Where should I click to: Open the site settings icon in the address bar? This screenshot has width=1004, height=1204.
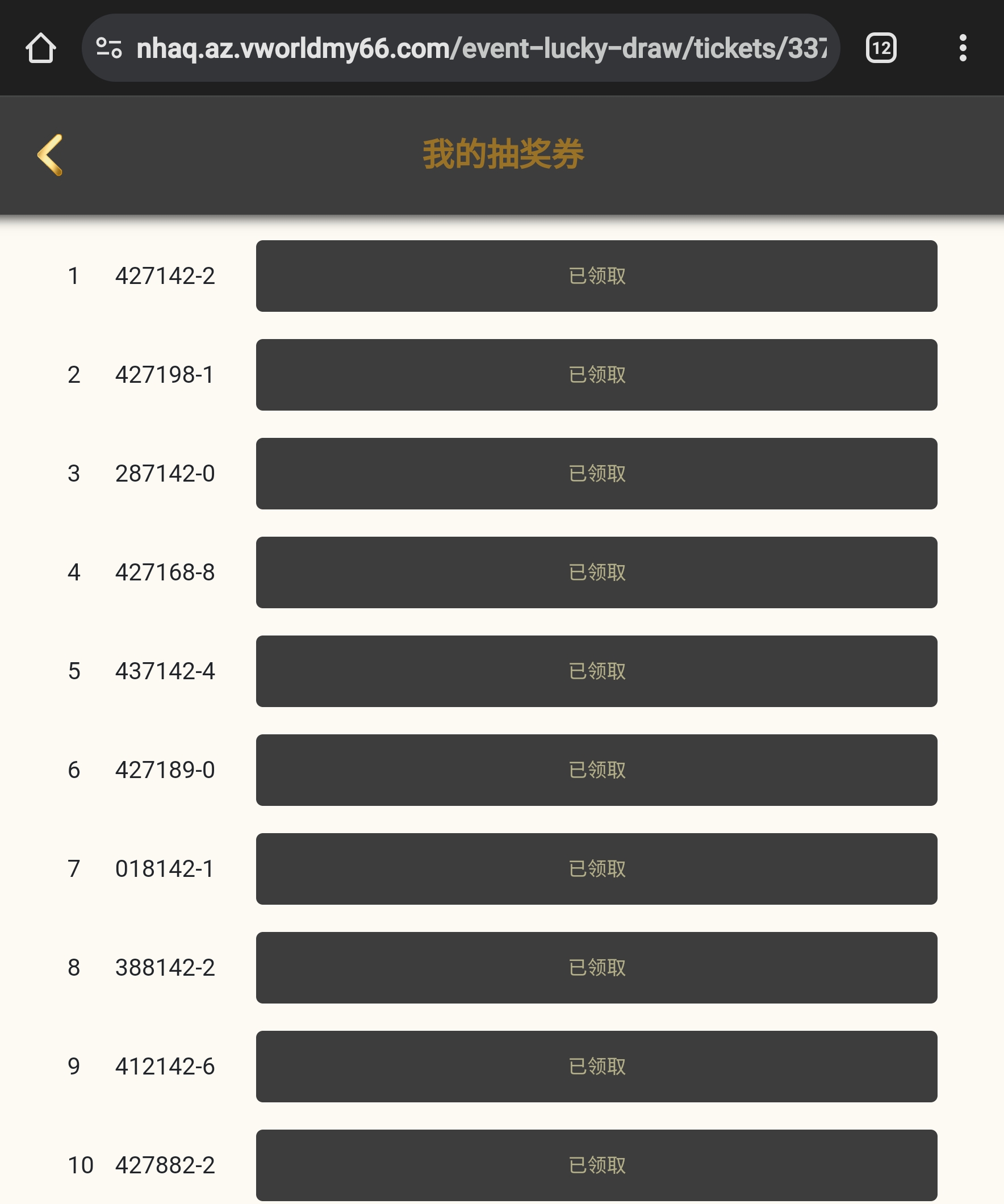tap(109, 48)
